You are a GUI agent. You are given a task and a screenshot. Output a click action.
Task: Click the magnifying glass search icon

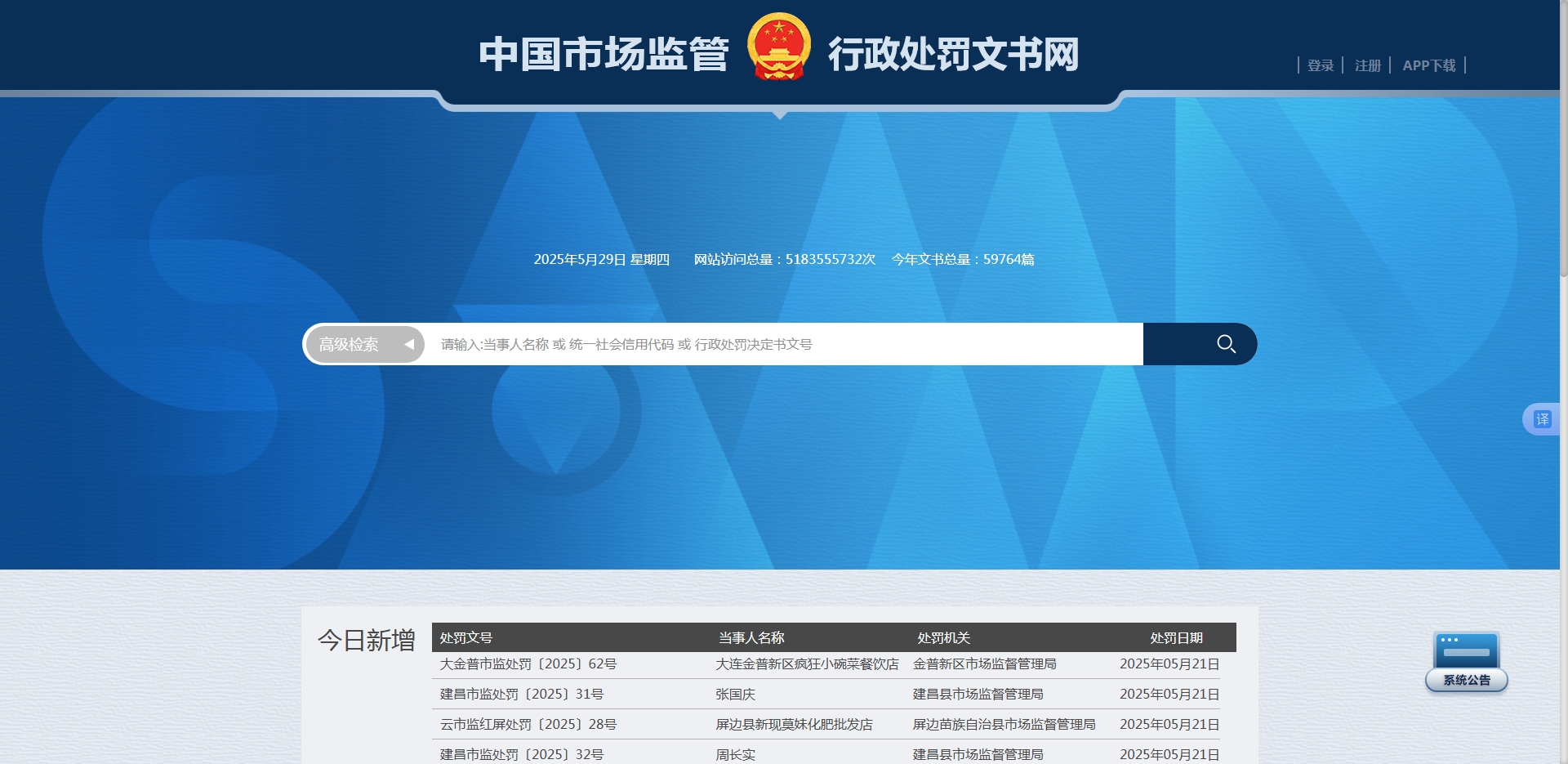pos(1225,344)
